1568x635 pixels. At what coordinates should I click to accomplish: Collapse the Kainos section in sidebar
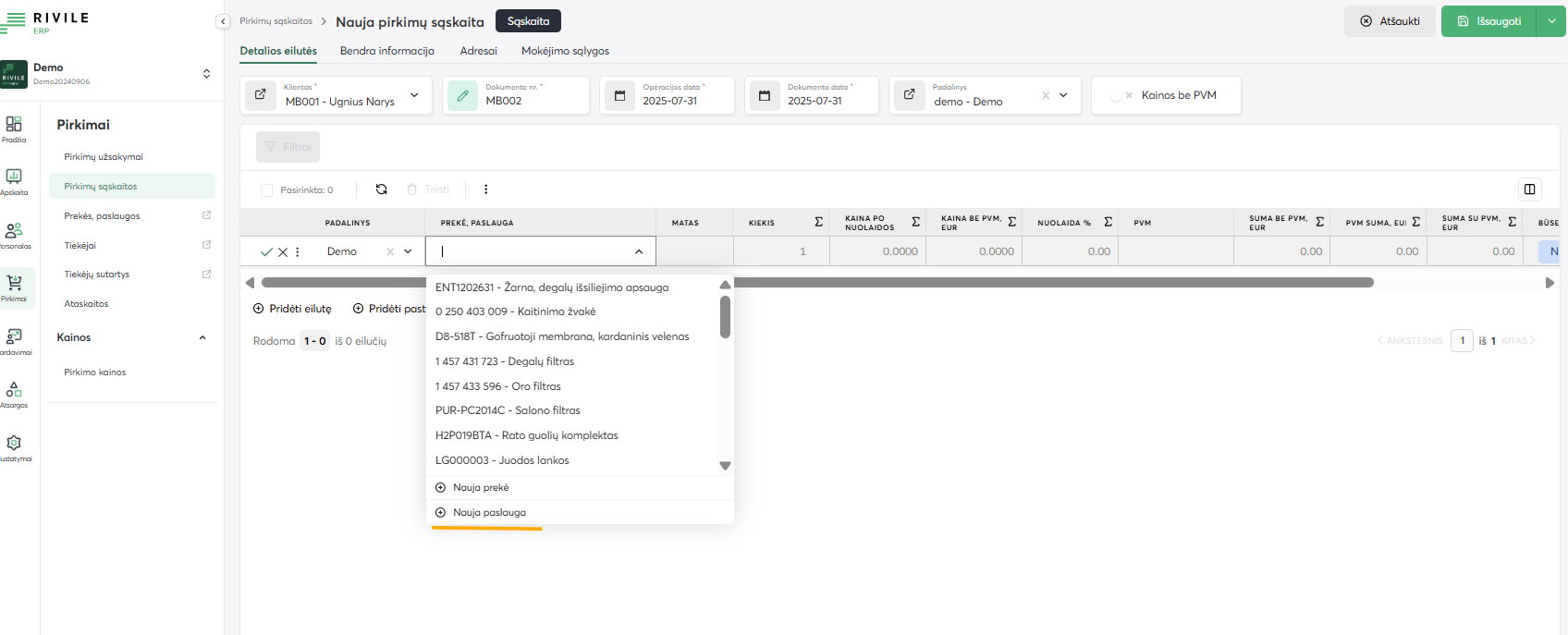pyautogui.click(x=202, y=337)
